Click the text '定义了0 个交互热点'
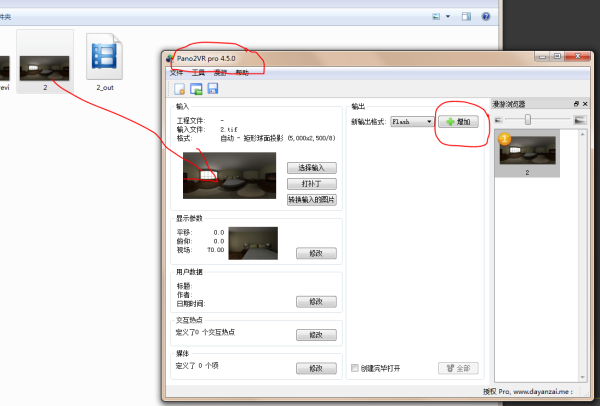 [205, 332]
